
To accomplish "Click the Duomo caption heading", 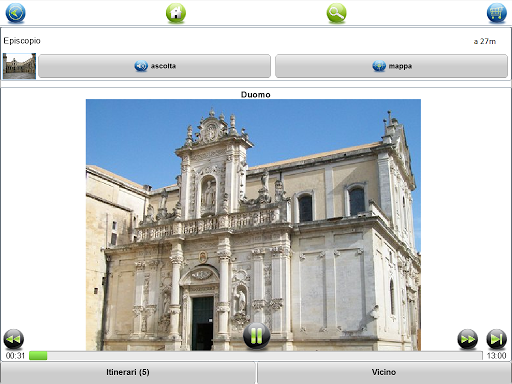I will pyautogui.click(x=256, y=95).
